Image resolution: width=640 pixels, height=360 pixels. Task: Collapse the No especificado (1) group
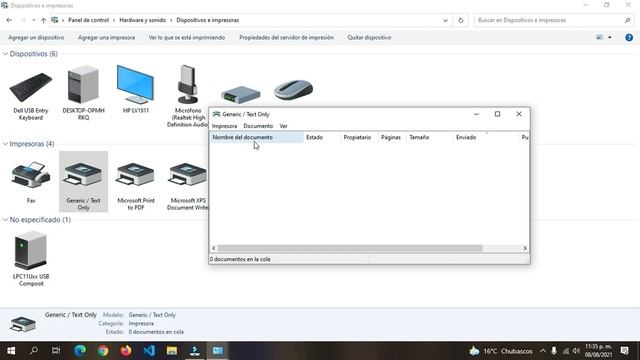tap(5, 220)
